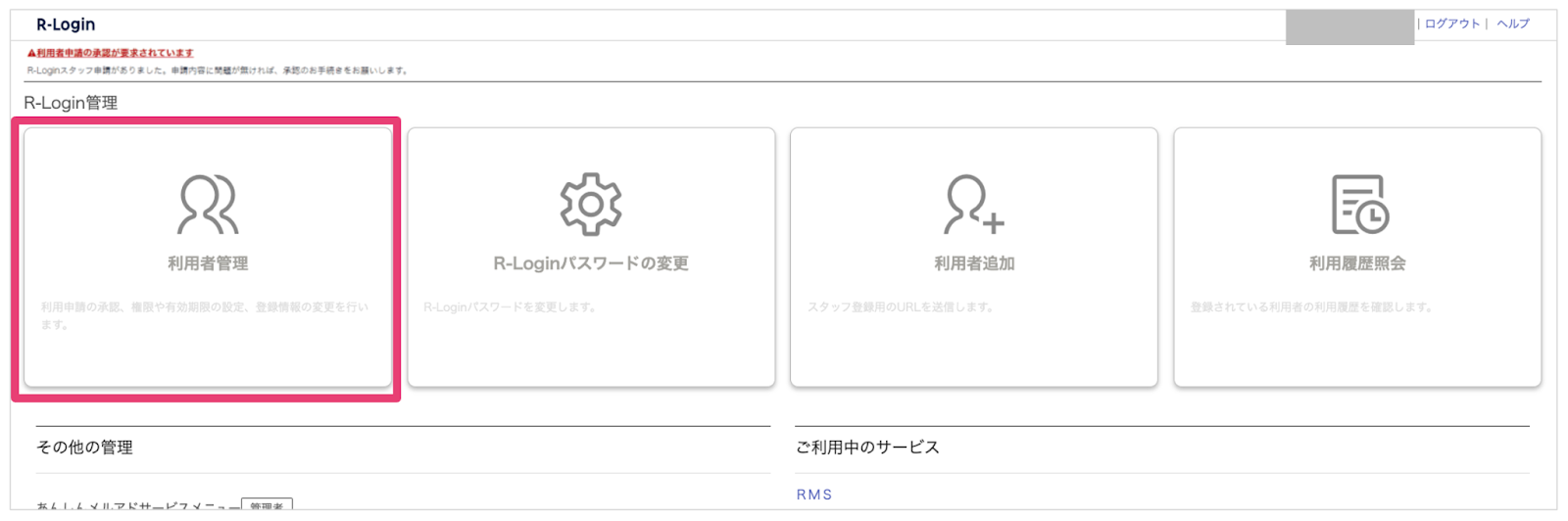Screen dimensions: 1568x521
Task: Click the add-user person-plus icon
Action: pyautogui.click(x=974, y=204)
